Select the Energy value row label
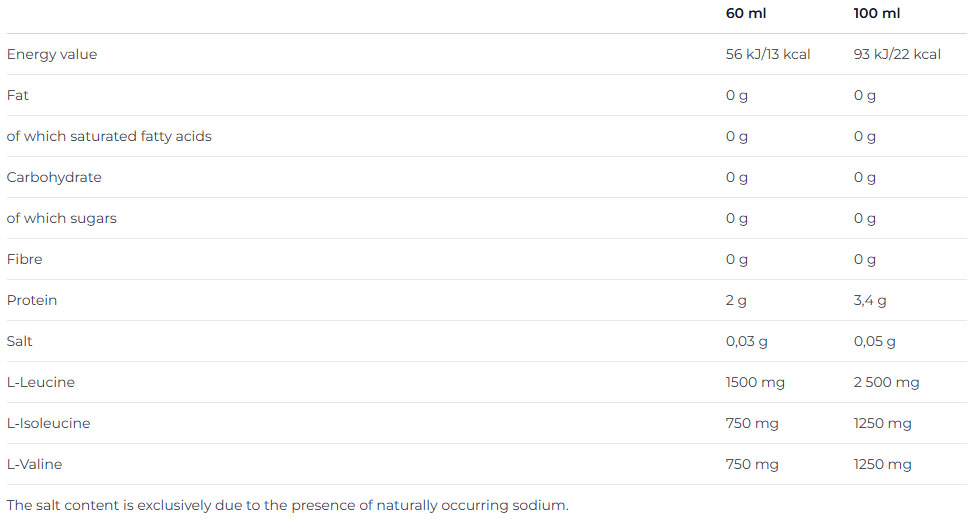Viewport: 973px width, 519px height. click(x=52, y=54)
